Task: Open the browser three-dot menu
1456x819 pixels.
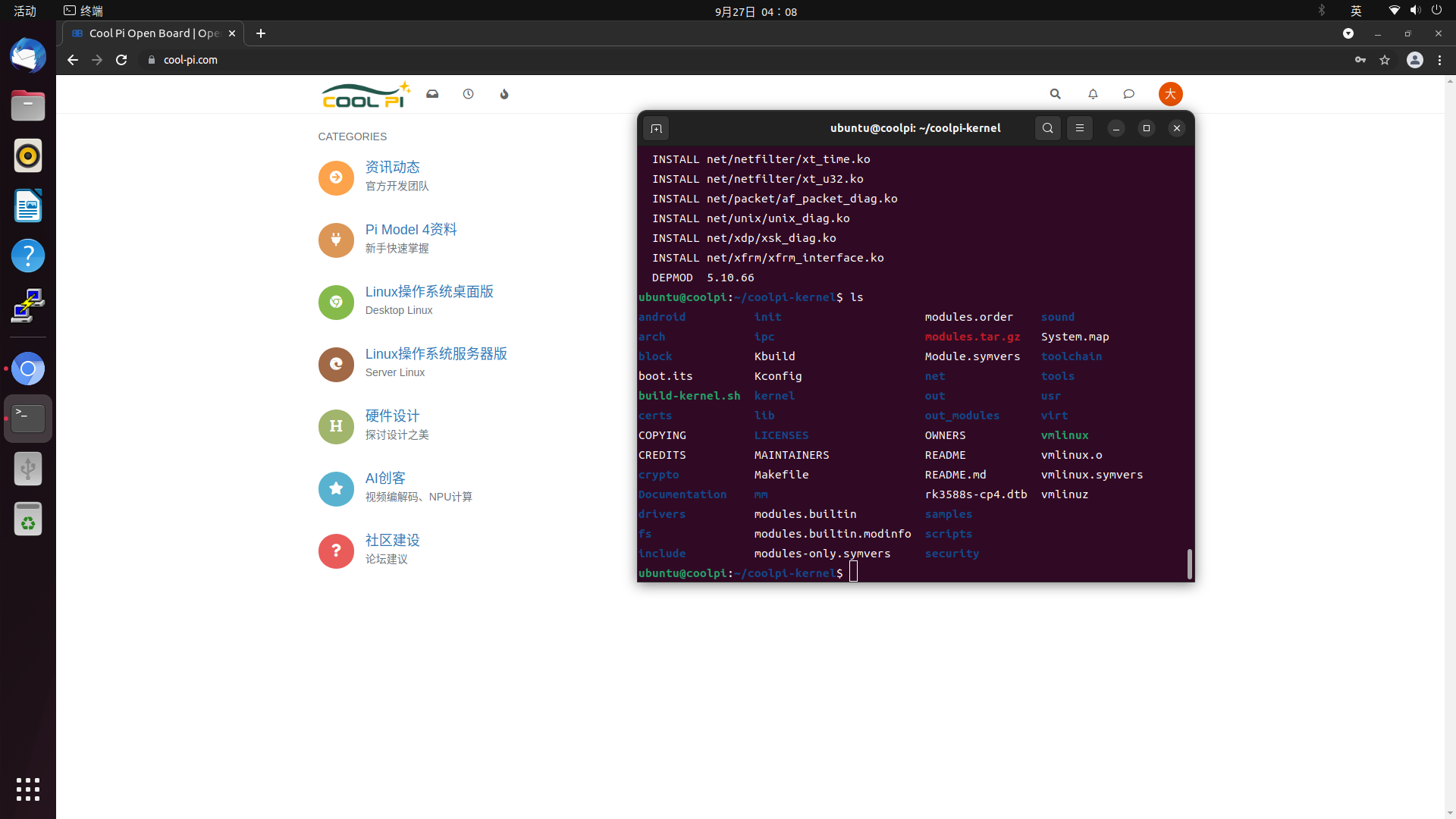Action: click(1439, 60)
